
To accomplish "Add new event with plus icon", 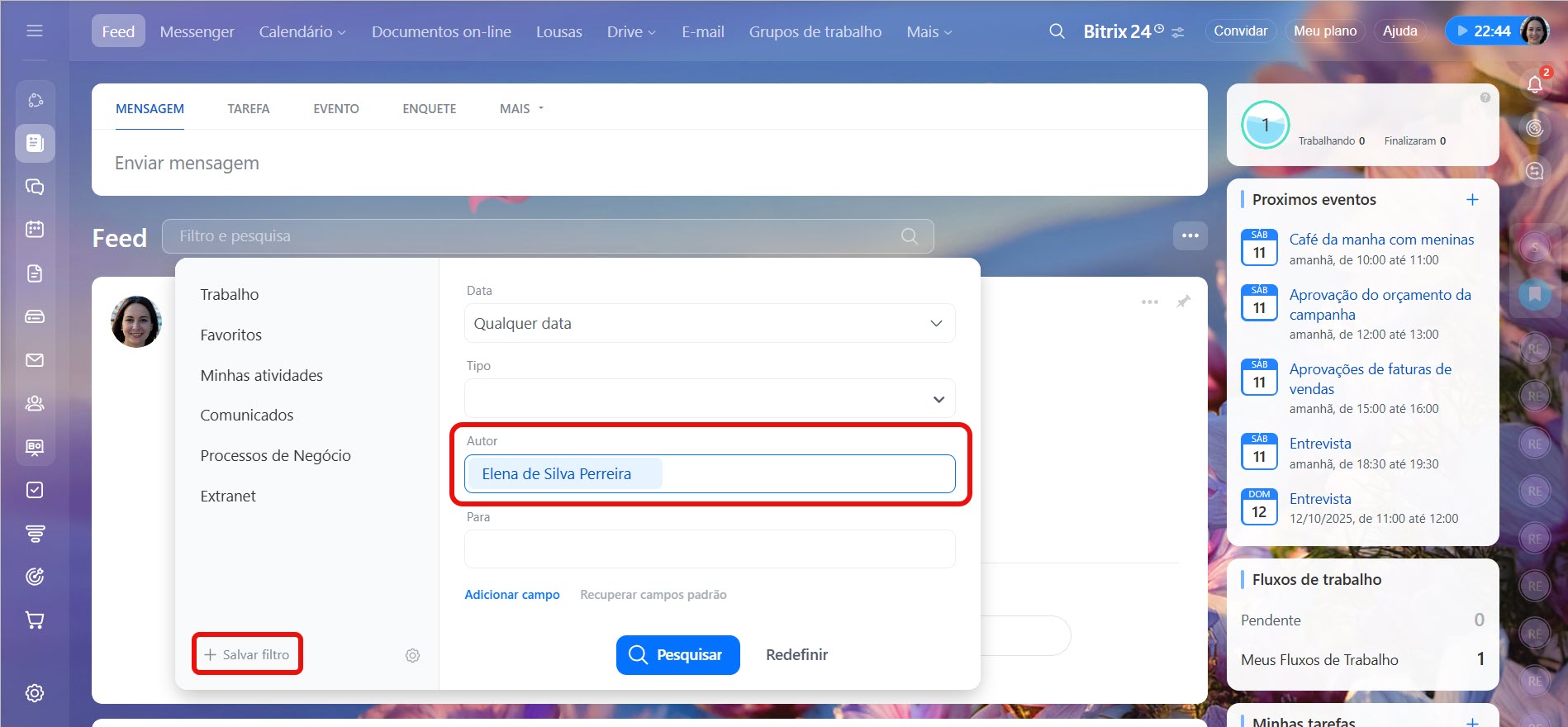I will pos(1472,200).
